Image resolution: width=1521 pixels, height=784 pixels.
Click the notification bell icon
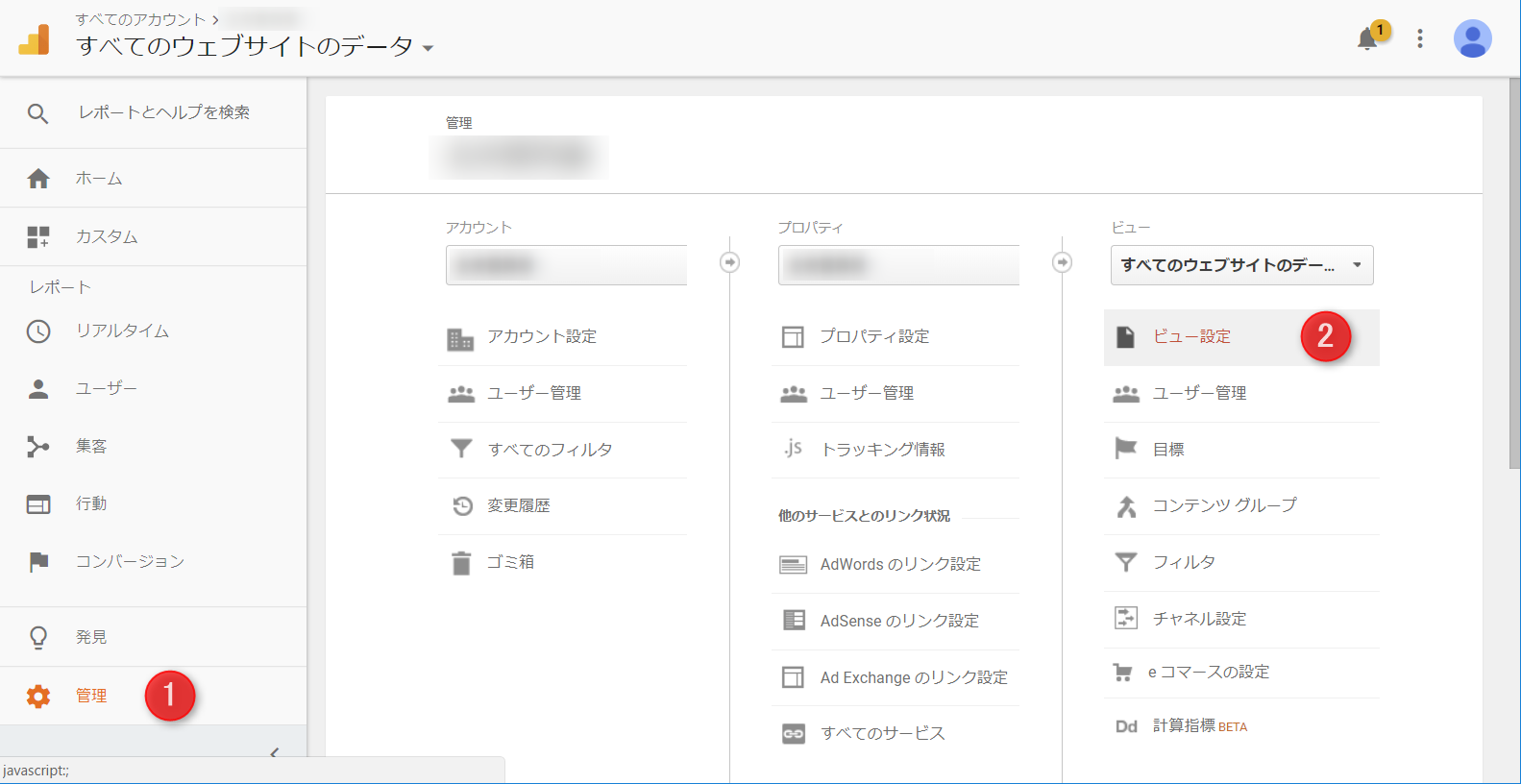click(x=1367, y=39)
